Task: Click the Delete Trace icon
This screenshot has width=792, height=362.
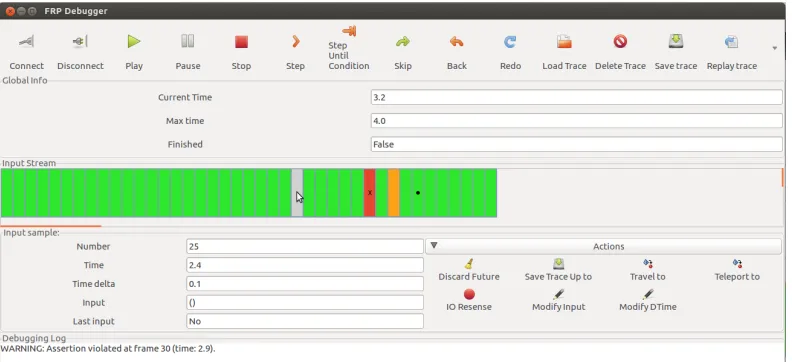Action: (620, 41)
